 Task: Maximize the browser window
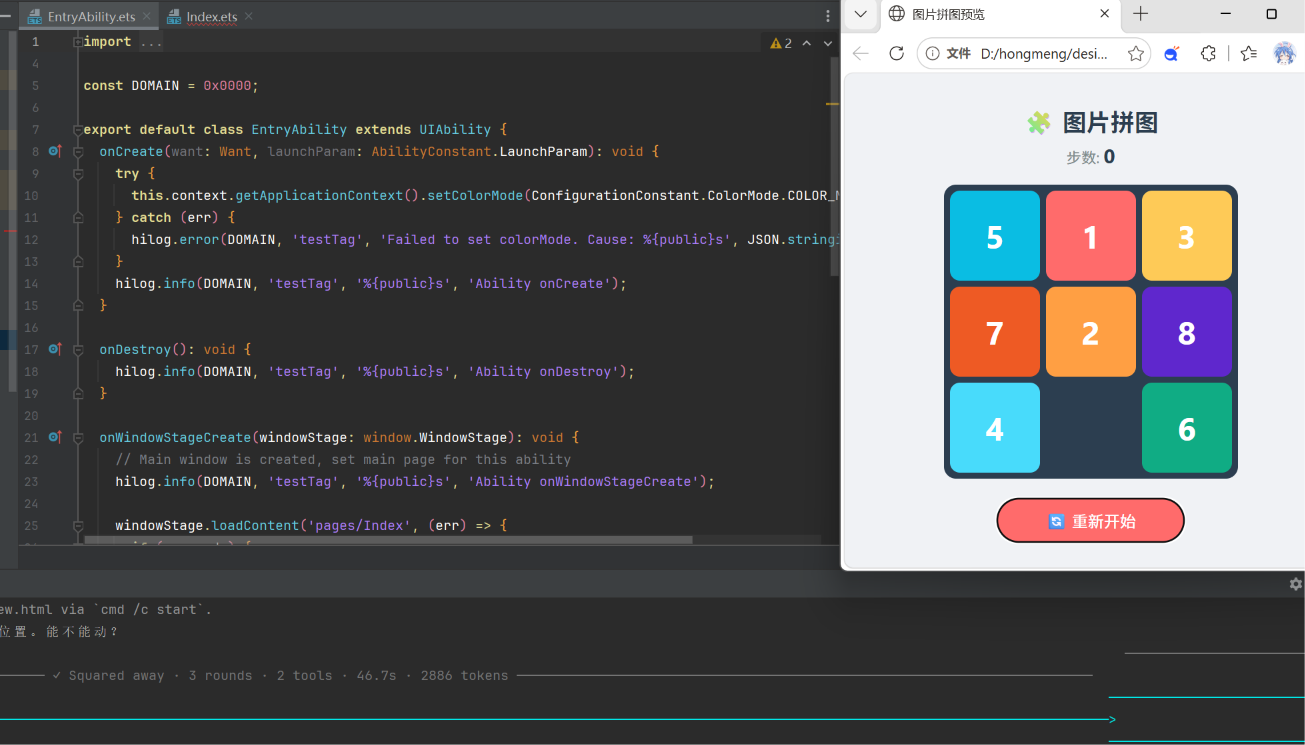pyautogui.click(x=1272, y=14)
